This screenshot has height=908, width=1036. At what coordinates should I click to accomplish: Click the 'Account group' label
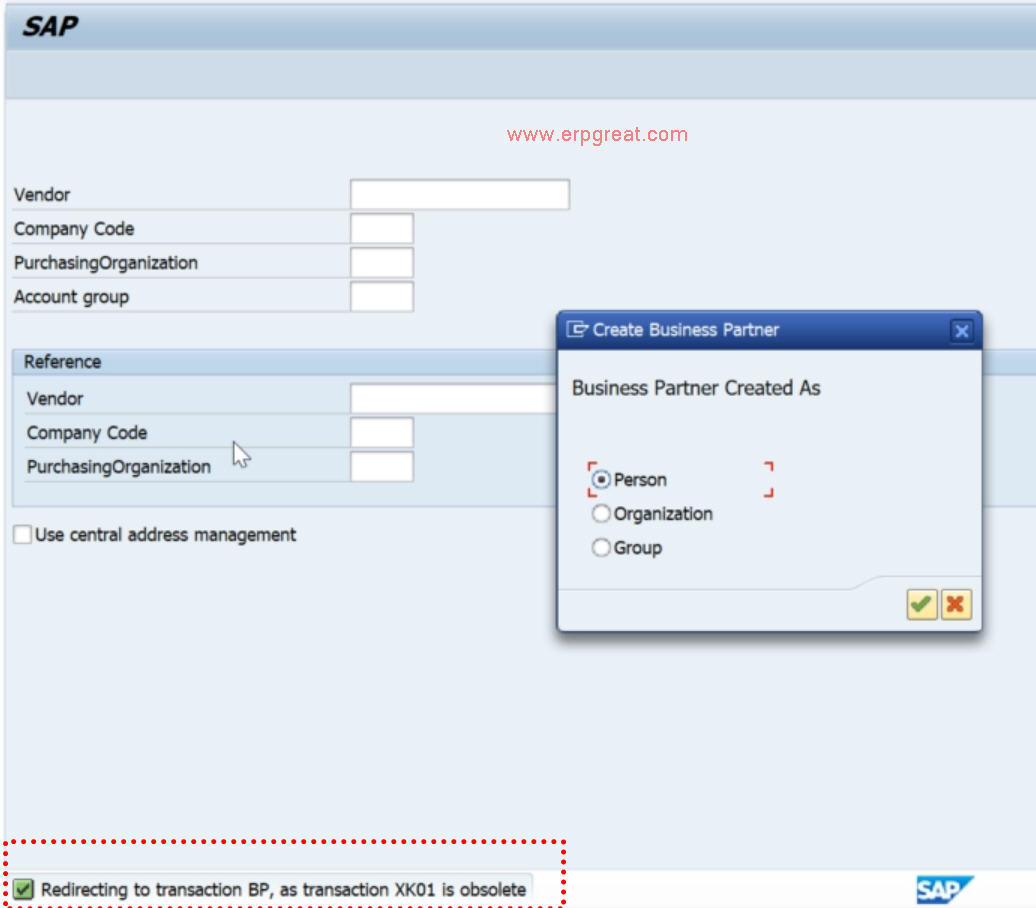pos(71,297)
